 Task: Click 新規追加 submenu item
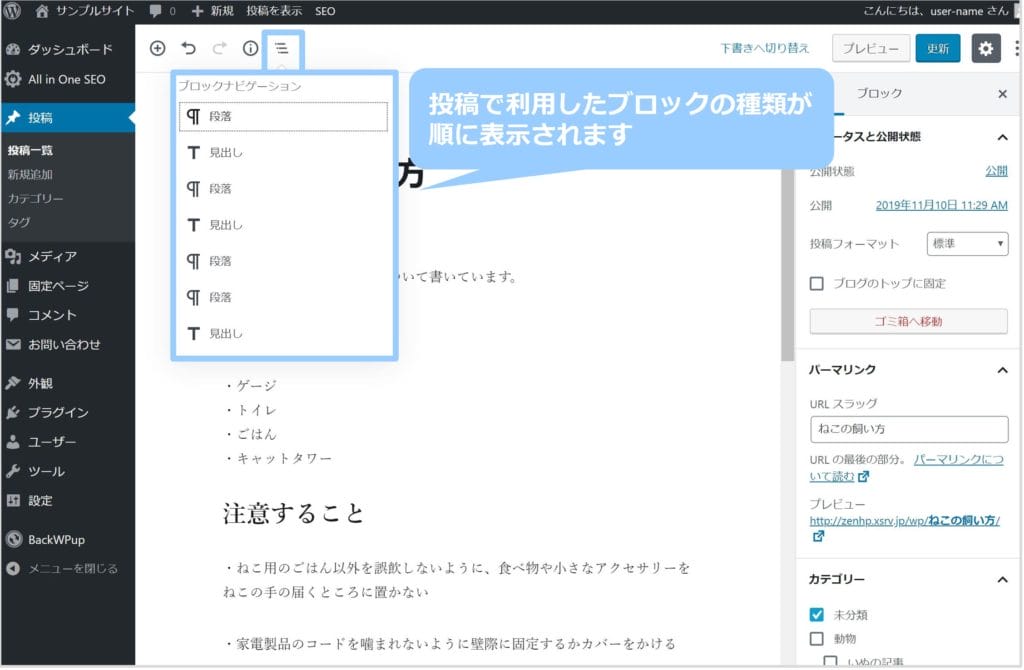30,174
